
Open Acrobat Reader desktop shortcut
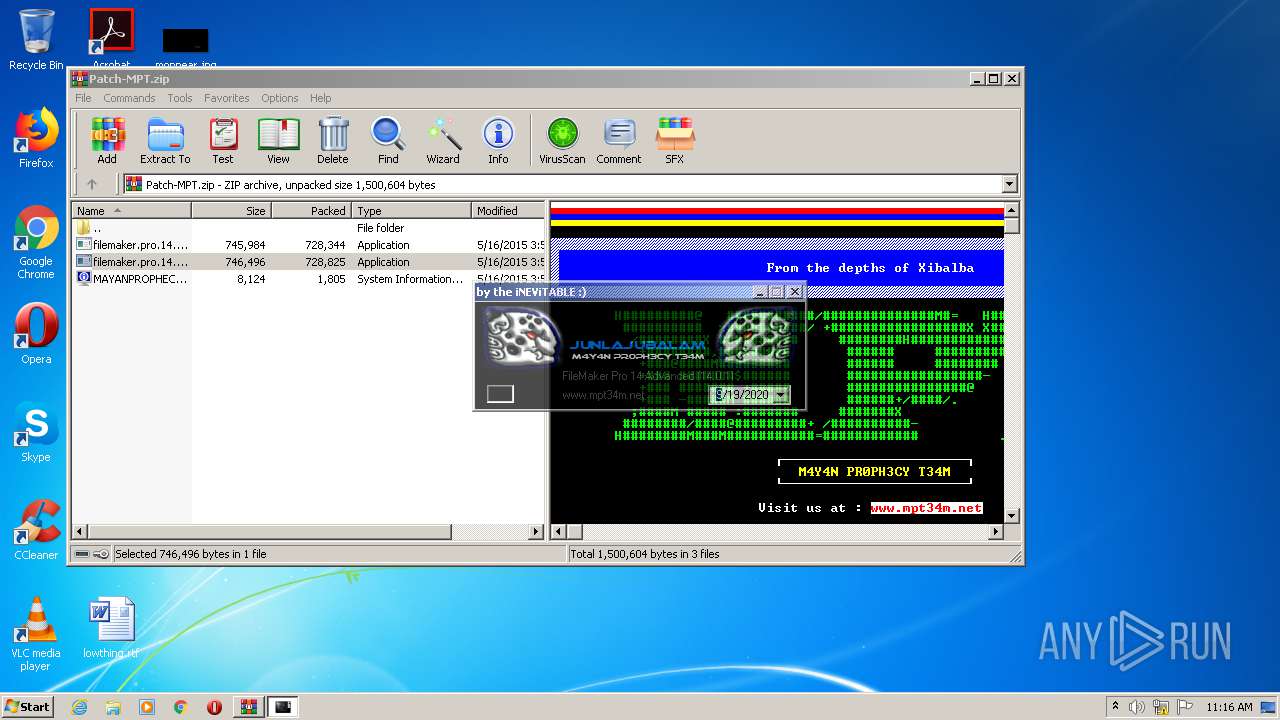point(112,38)
